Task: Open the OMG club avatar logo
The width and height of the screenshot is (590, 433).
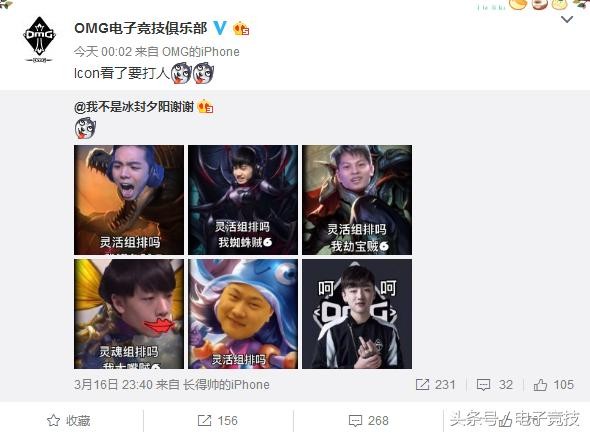Action: click(39, 40)
